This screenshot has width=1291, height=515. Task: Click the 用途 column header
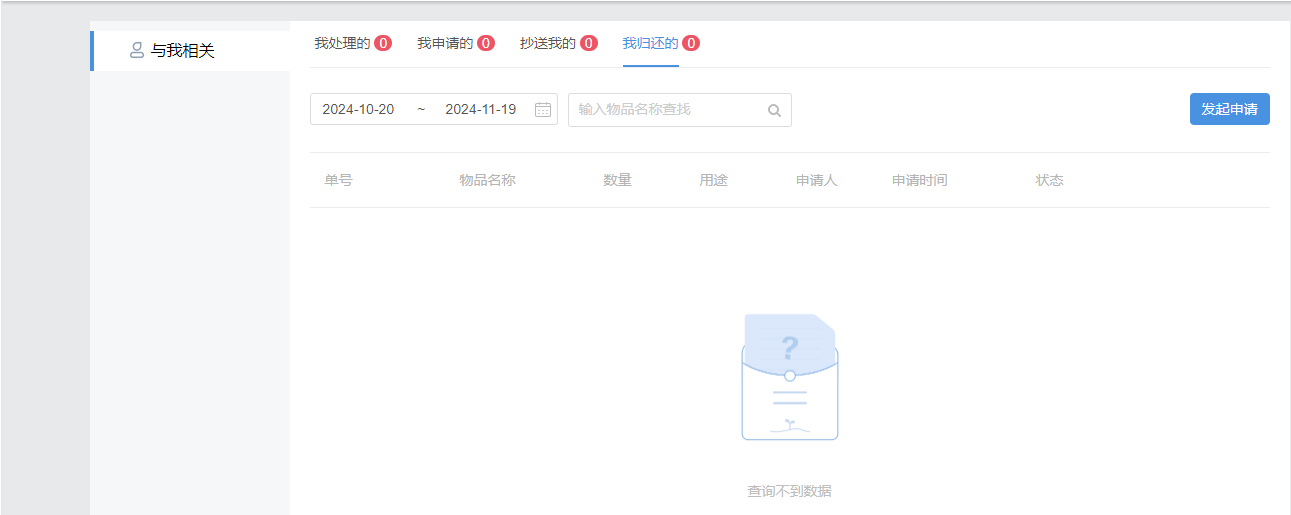(713, 180)
